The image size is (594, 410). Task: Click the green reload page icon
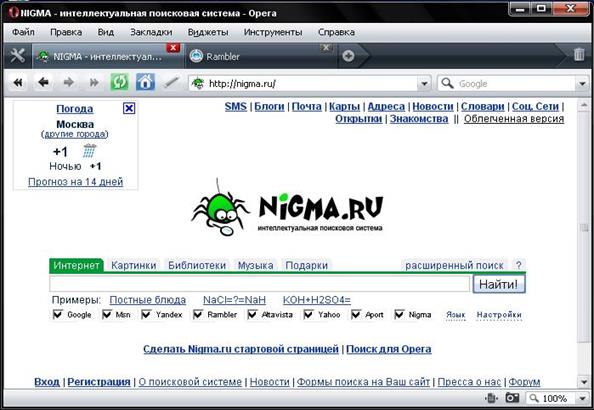click(x=119, y=82)
